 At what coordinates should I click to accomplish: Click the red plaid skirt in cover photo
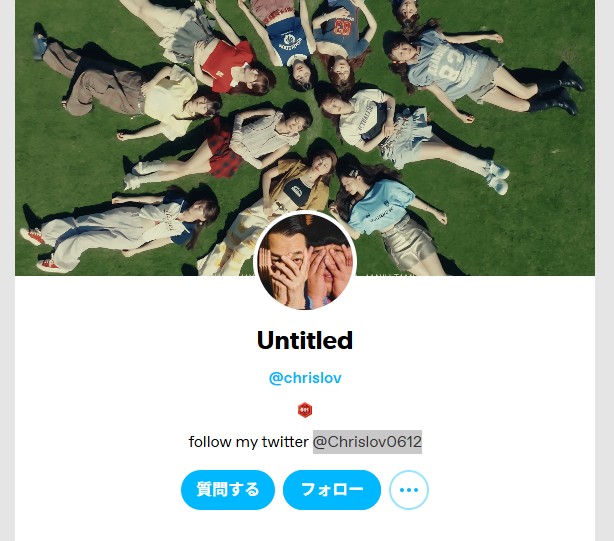(223, 151)
